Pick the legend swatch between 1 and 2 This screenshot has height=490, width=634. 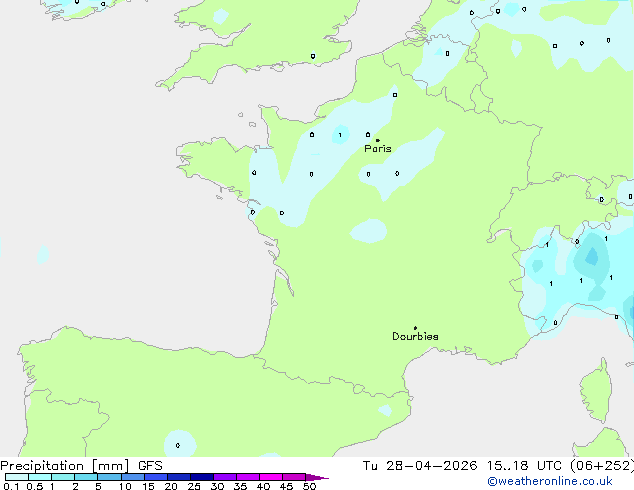tap(63, 477)
